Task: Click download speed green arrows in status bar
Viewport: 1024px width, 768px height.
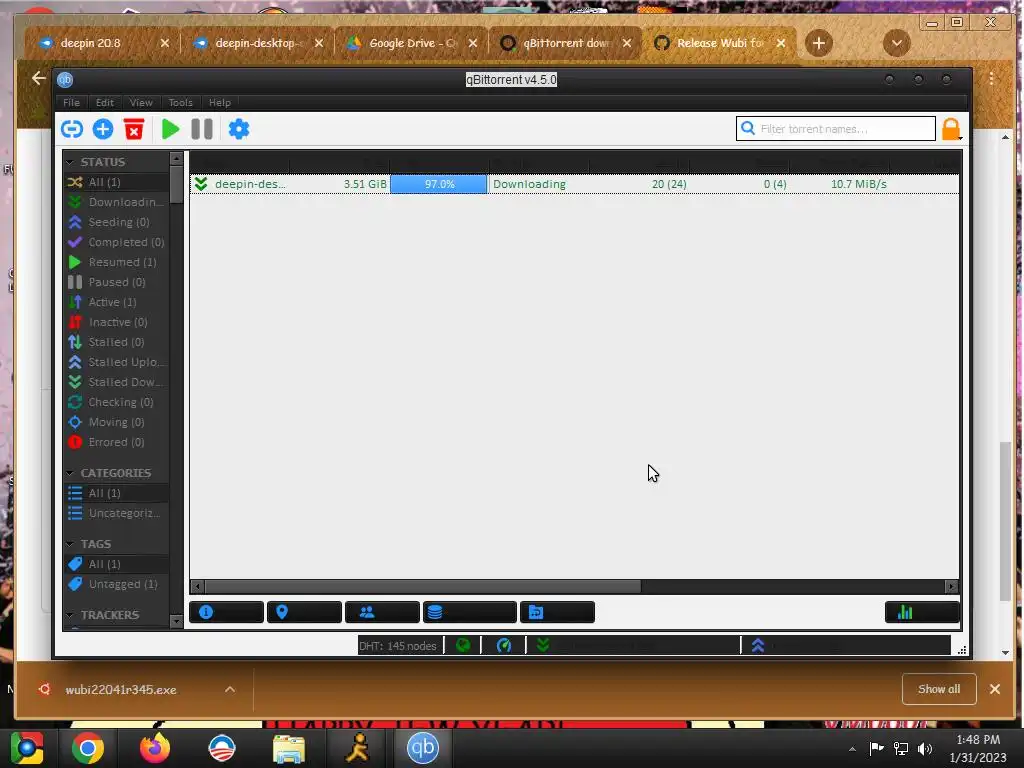Action: (543, 646)
